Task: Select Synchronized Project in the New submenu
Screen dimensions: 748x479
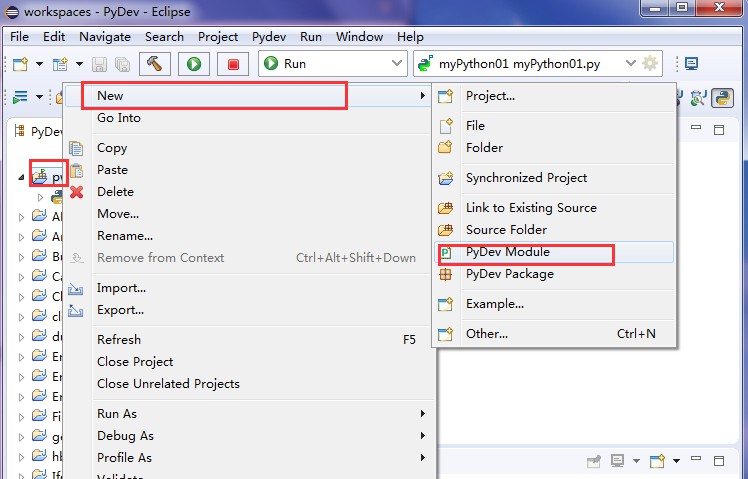Action: 554,178
